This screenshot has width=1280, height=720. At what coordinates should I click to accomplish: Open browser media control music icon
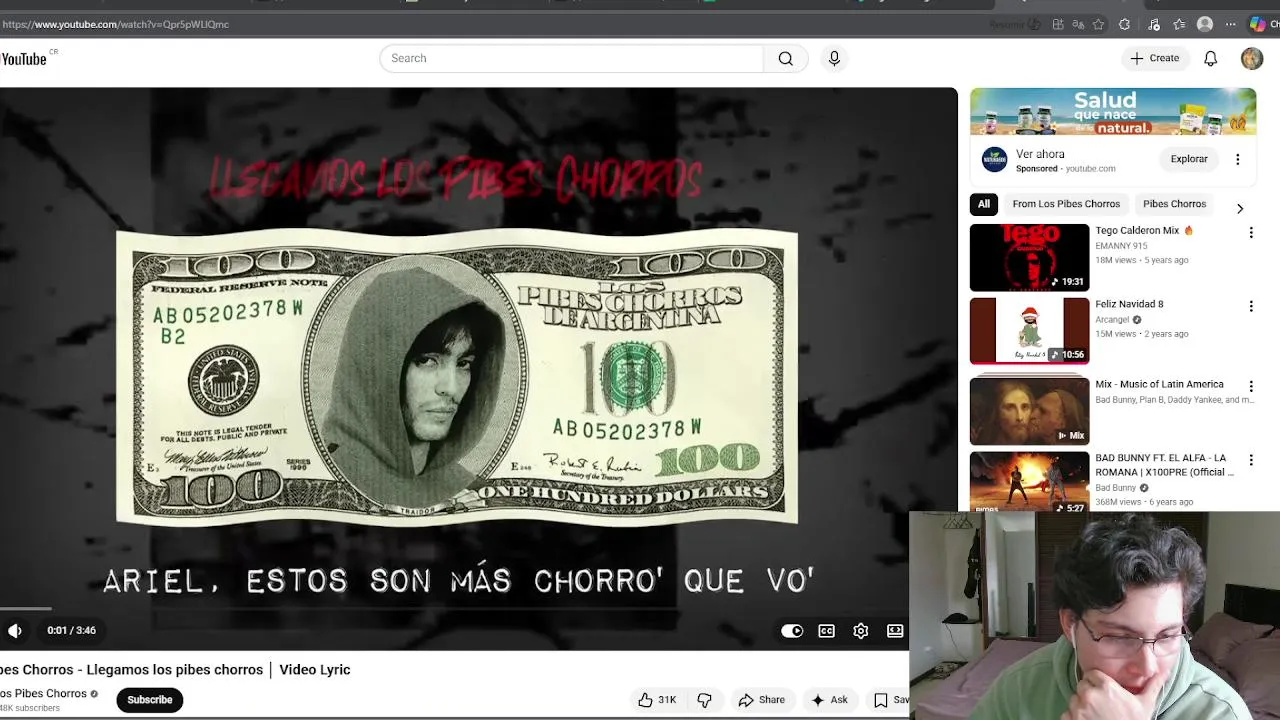coord(1154,24)
